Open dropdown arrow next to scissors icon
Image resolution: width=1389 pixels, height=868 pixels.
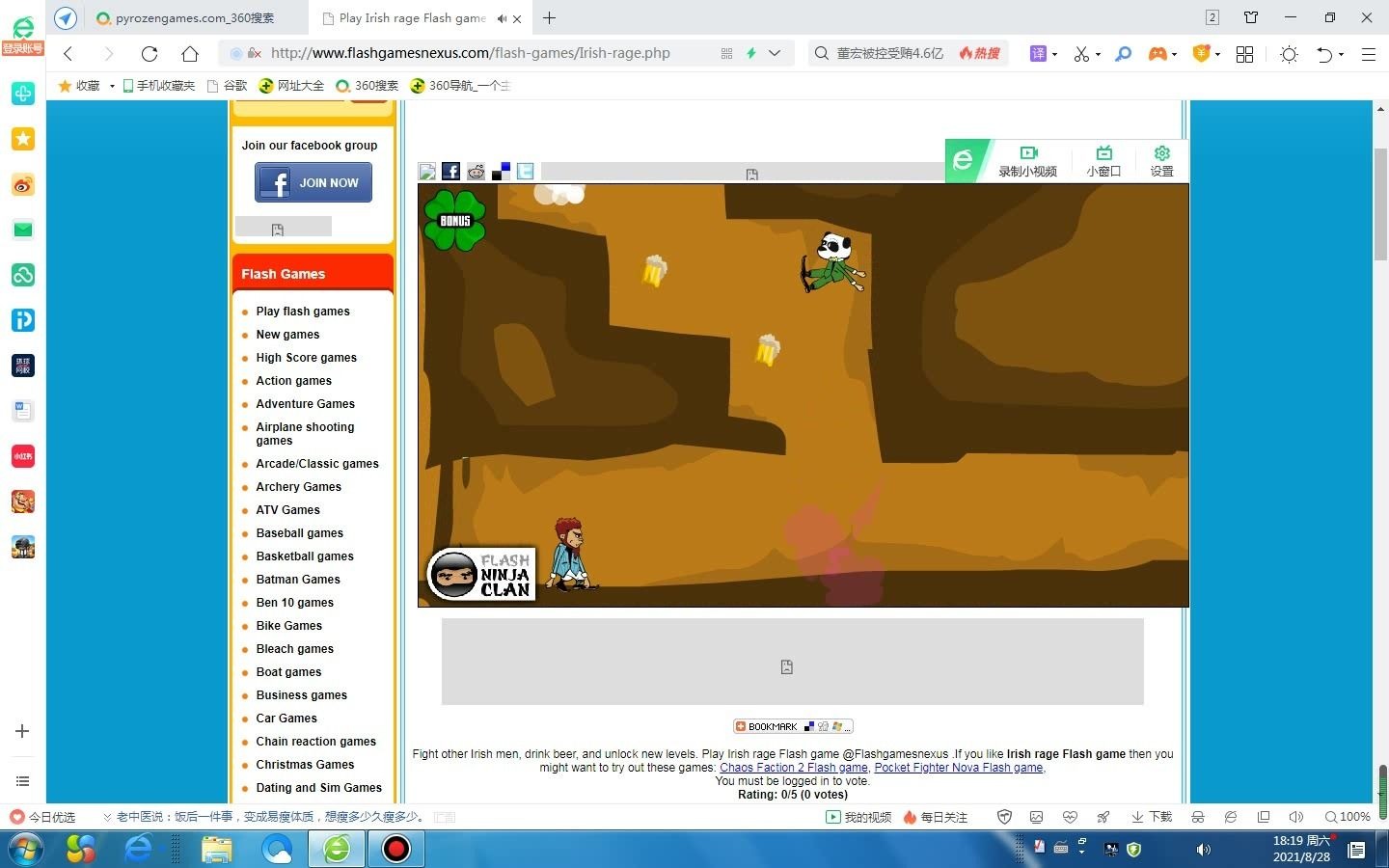pos(1098,55)
